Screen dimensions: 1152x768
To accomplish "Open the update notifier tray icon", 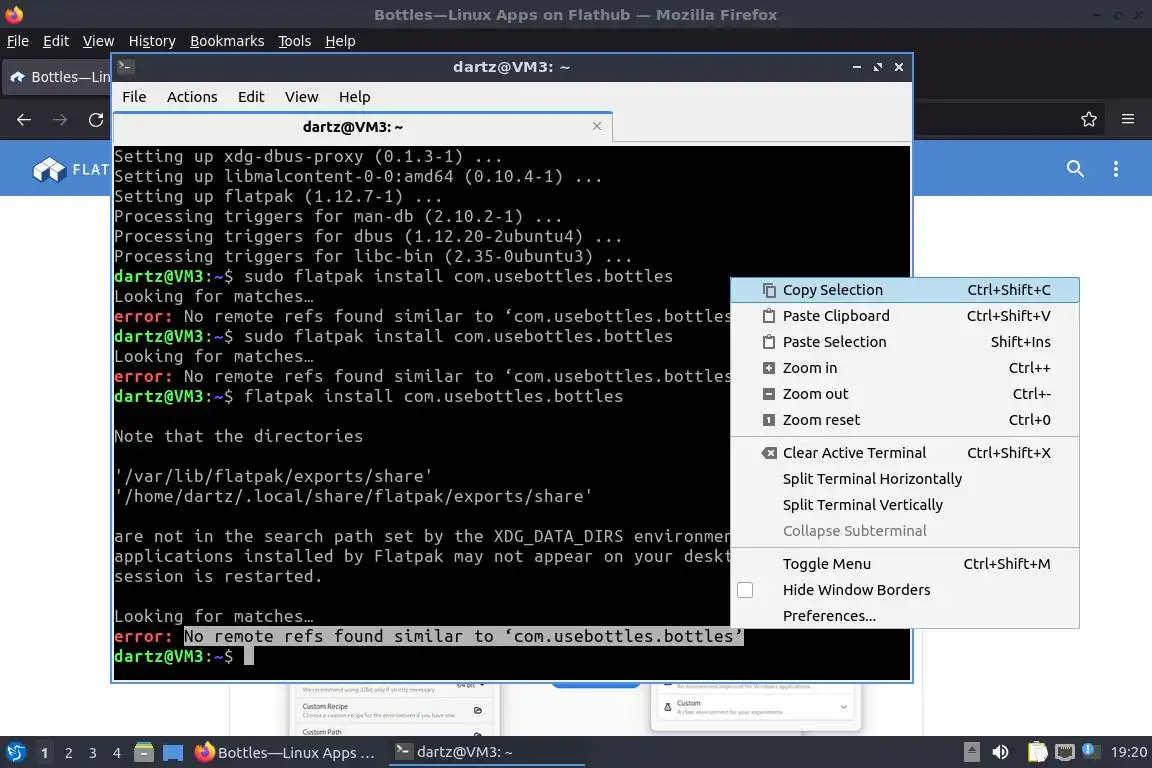I will [x=1092, y=751].
